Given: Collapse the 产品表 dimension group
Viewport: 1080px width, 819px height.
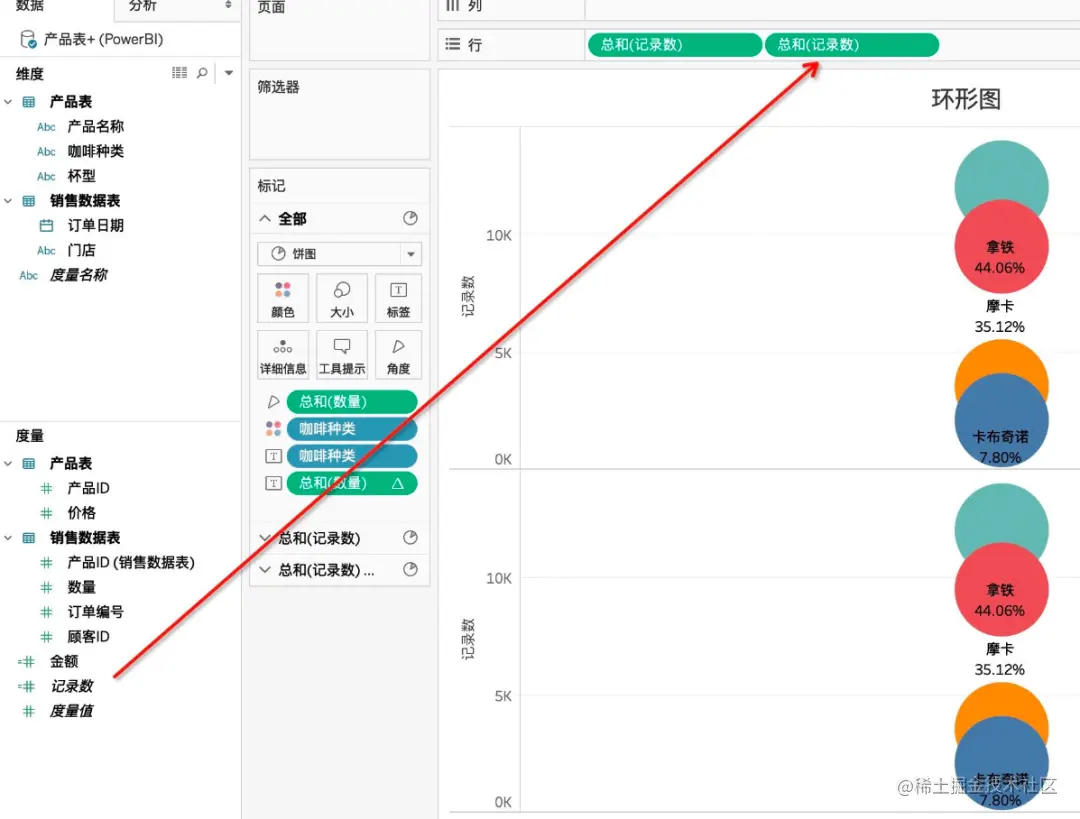Looking at the screenshot, I should pyautogui.click(x=8, y=102).
